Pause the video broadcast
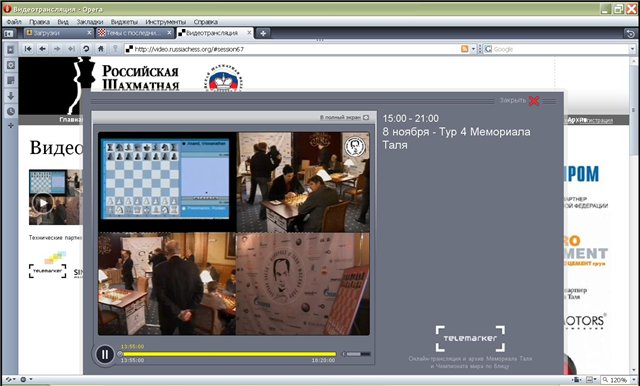Viewport: 640px width, 386px height. (104, 355)
